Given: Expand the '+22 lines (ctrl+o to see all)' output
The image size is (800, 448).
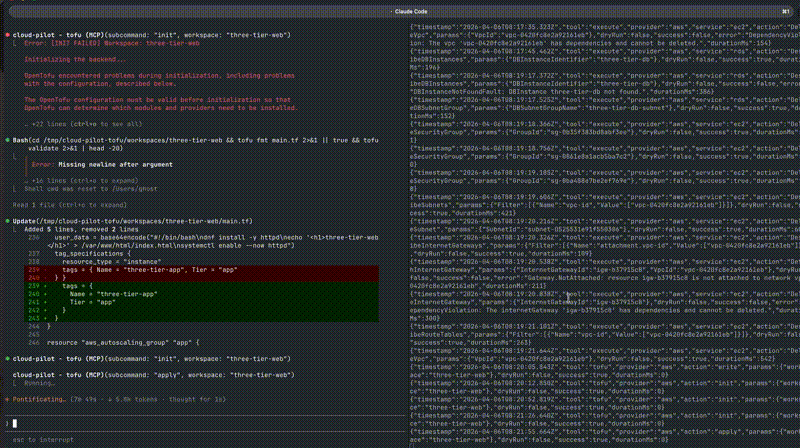Looking at the screenshot, I should [x=75, y=121].
